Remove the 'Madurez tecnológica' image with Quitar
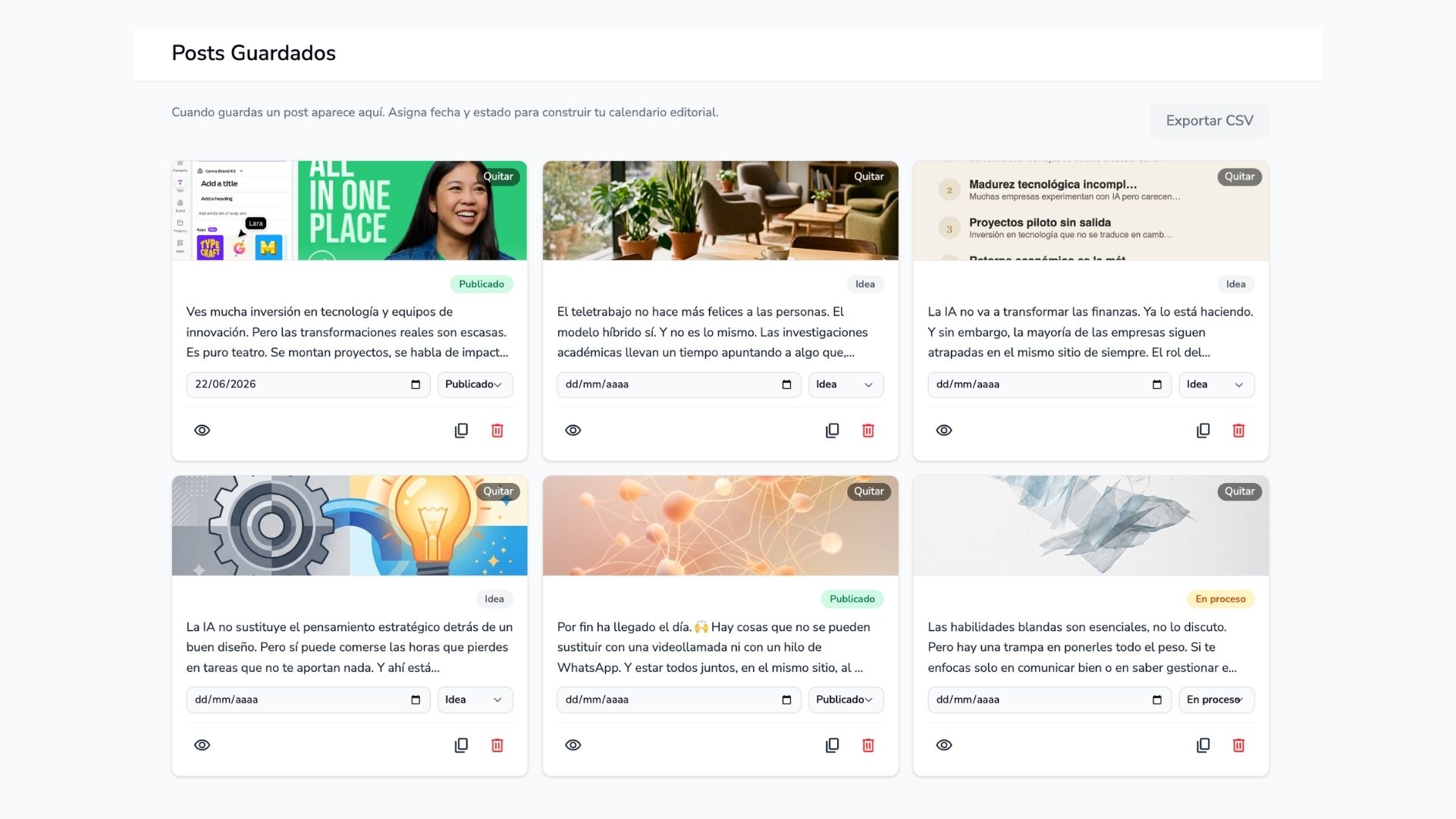The image size is (1456, 819). click(x=1240, y=176)
